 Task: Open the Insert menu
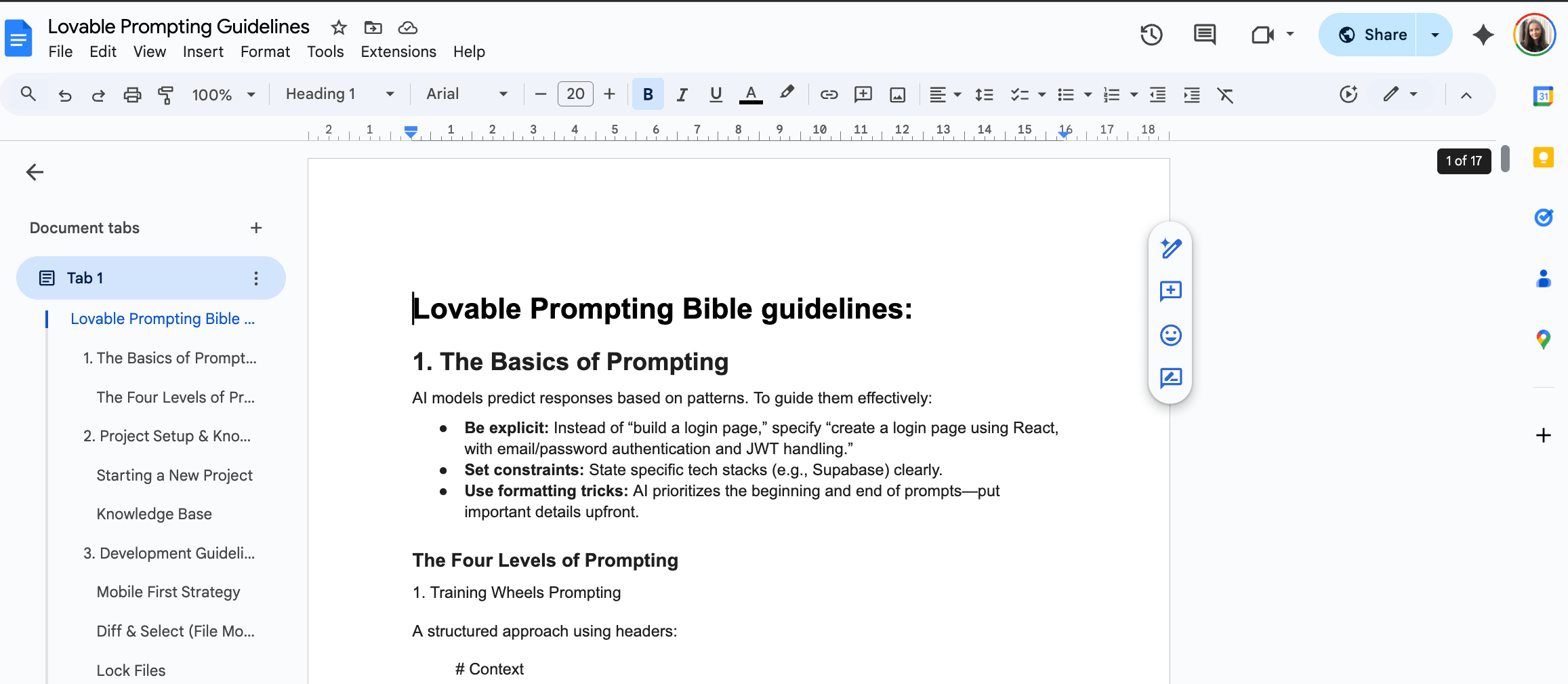[x=203, y=52]
